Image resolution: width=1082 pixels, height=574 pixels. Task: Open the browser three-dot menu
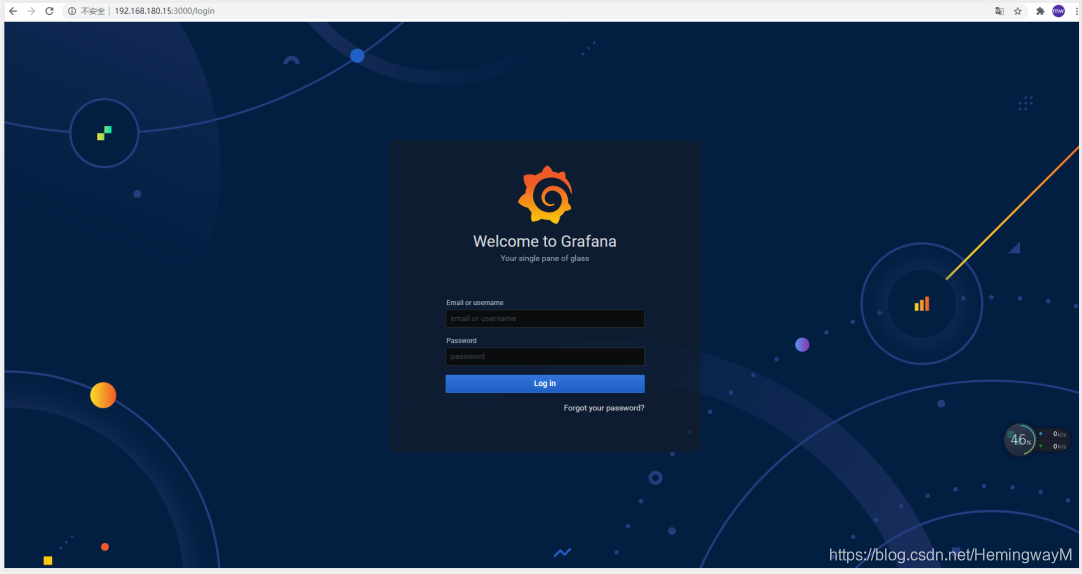click(1076, 11)
